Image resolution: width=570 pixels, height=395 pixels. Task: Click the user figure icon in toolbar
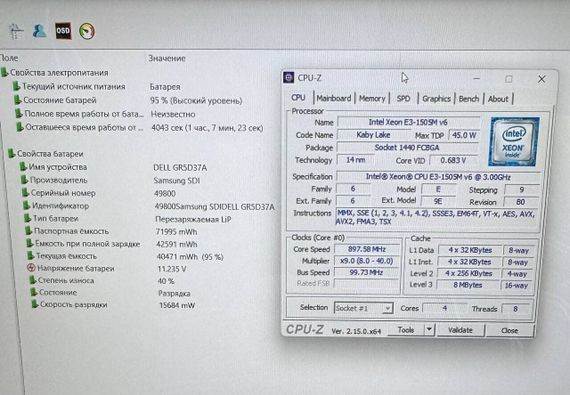click(x=39, y=31)
